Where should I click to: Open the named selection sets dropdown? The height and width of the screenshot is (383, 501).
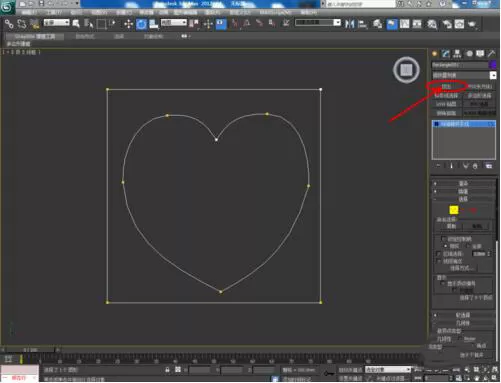click(x=318, y=22)
